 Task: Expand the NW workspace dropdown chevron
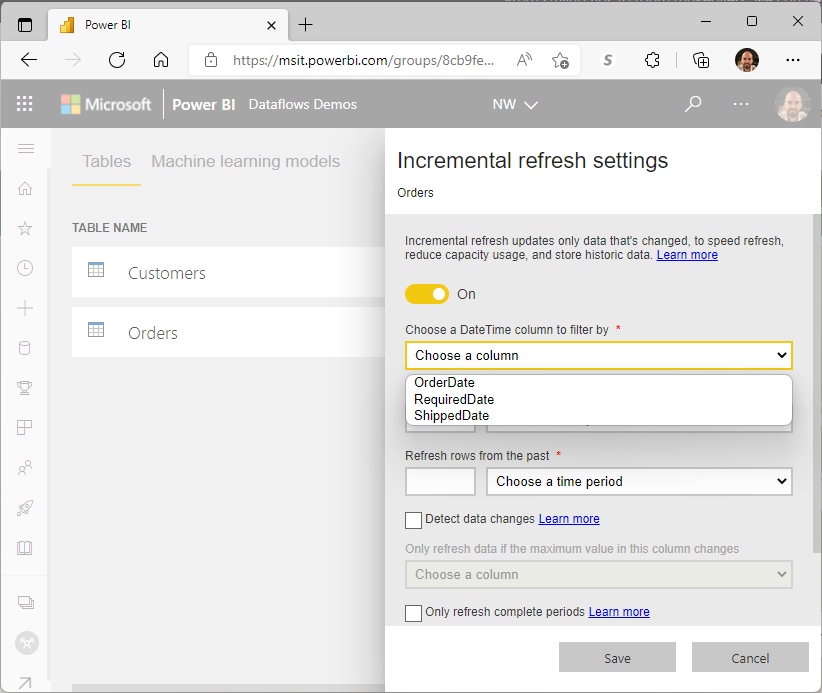[531, 105]
